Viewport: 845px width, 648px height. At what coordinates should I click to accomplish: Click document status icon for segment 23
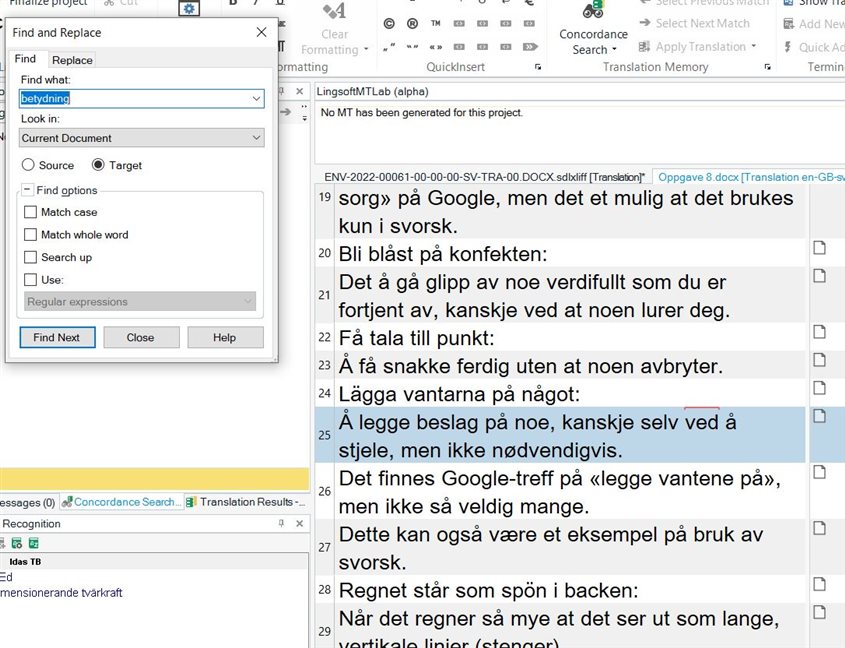point(819,360)
